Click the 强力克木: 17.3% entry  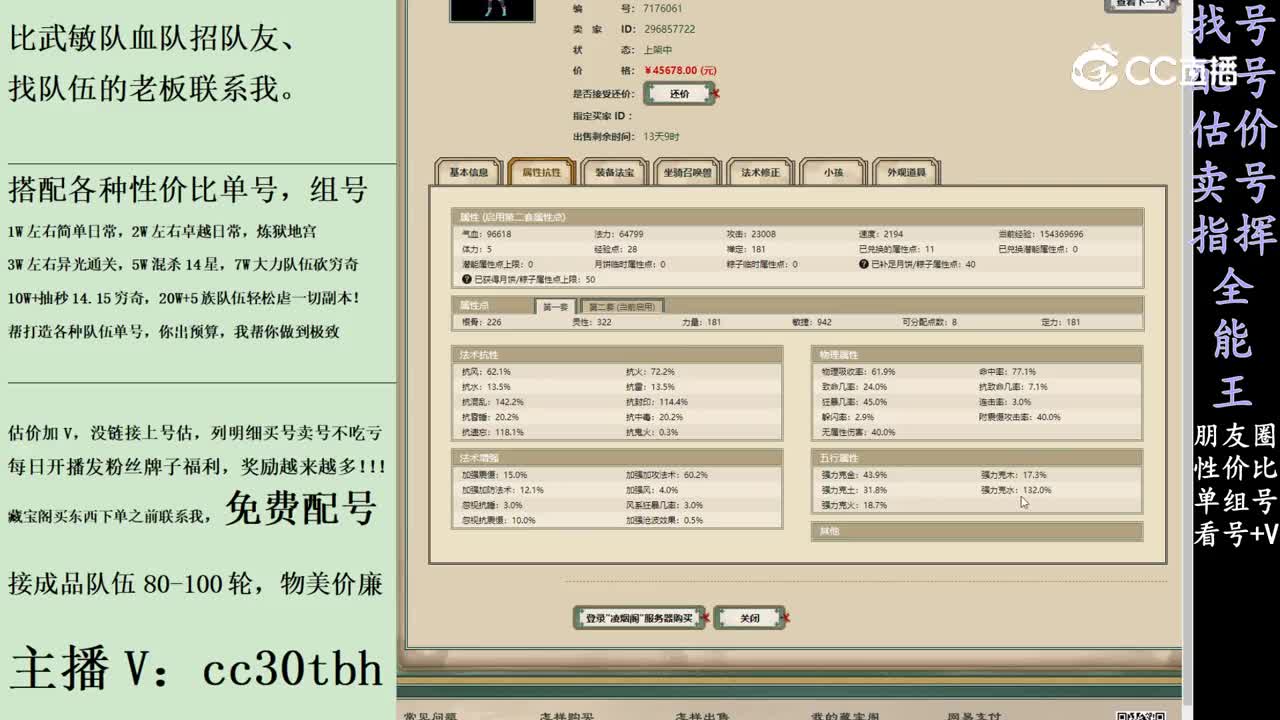point(1013,475)
